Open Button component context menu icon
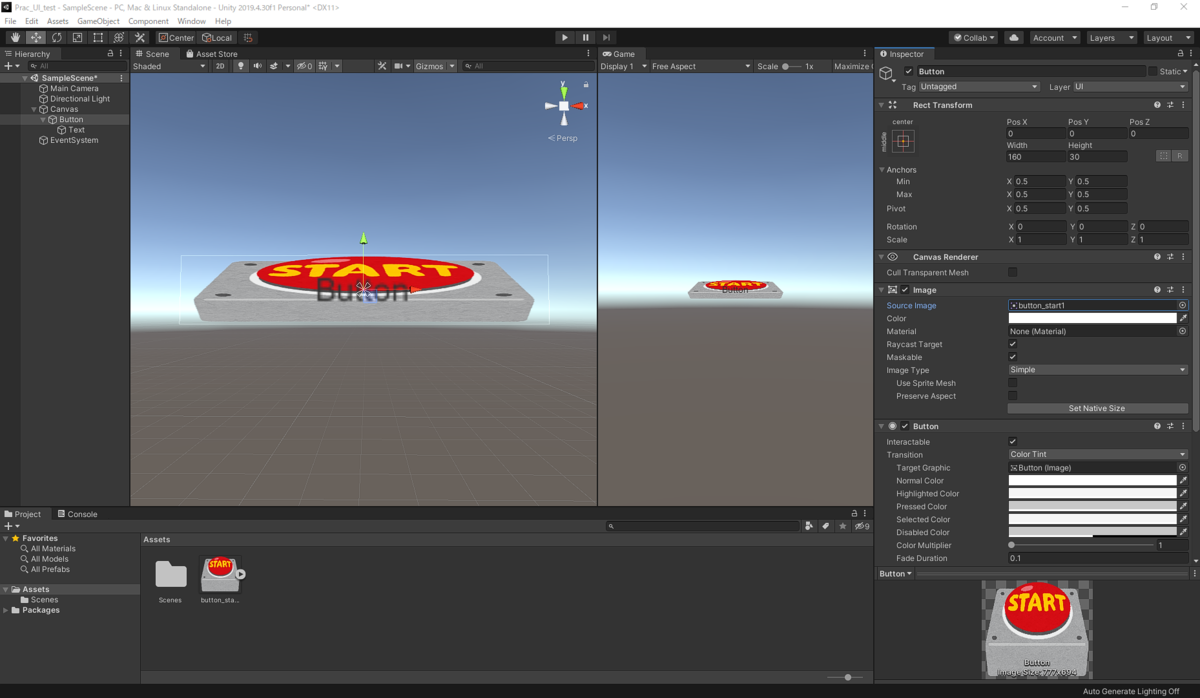 (1183, 426)
